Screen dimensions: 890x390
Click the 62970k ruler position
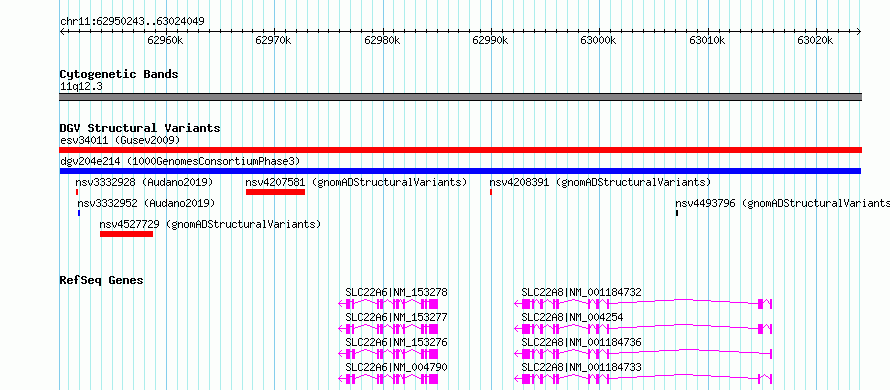coord(274,40)
